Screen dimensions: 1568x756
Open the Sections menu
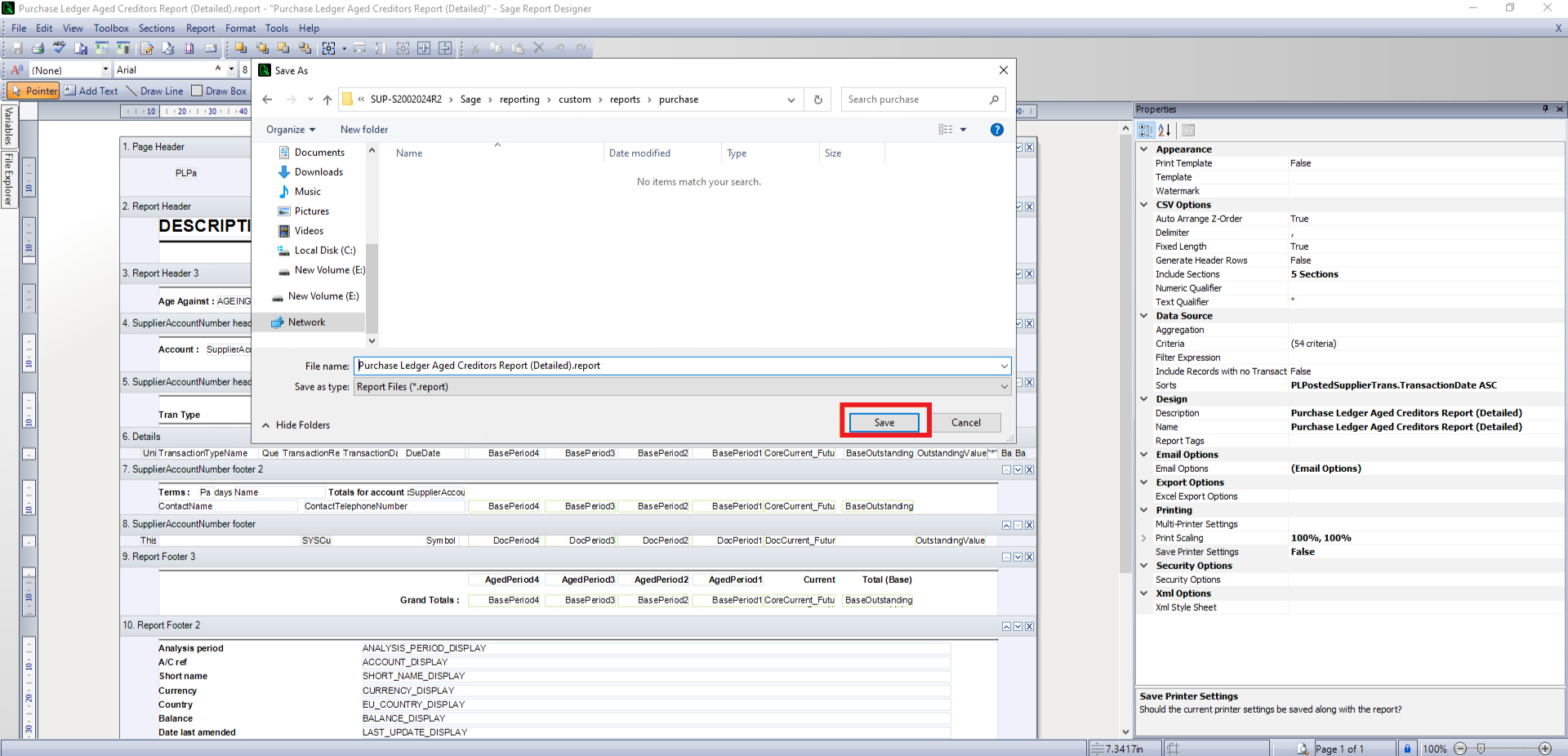pos(157,28)
